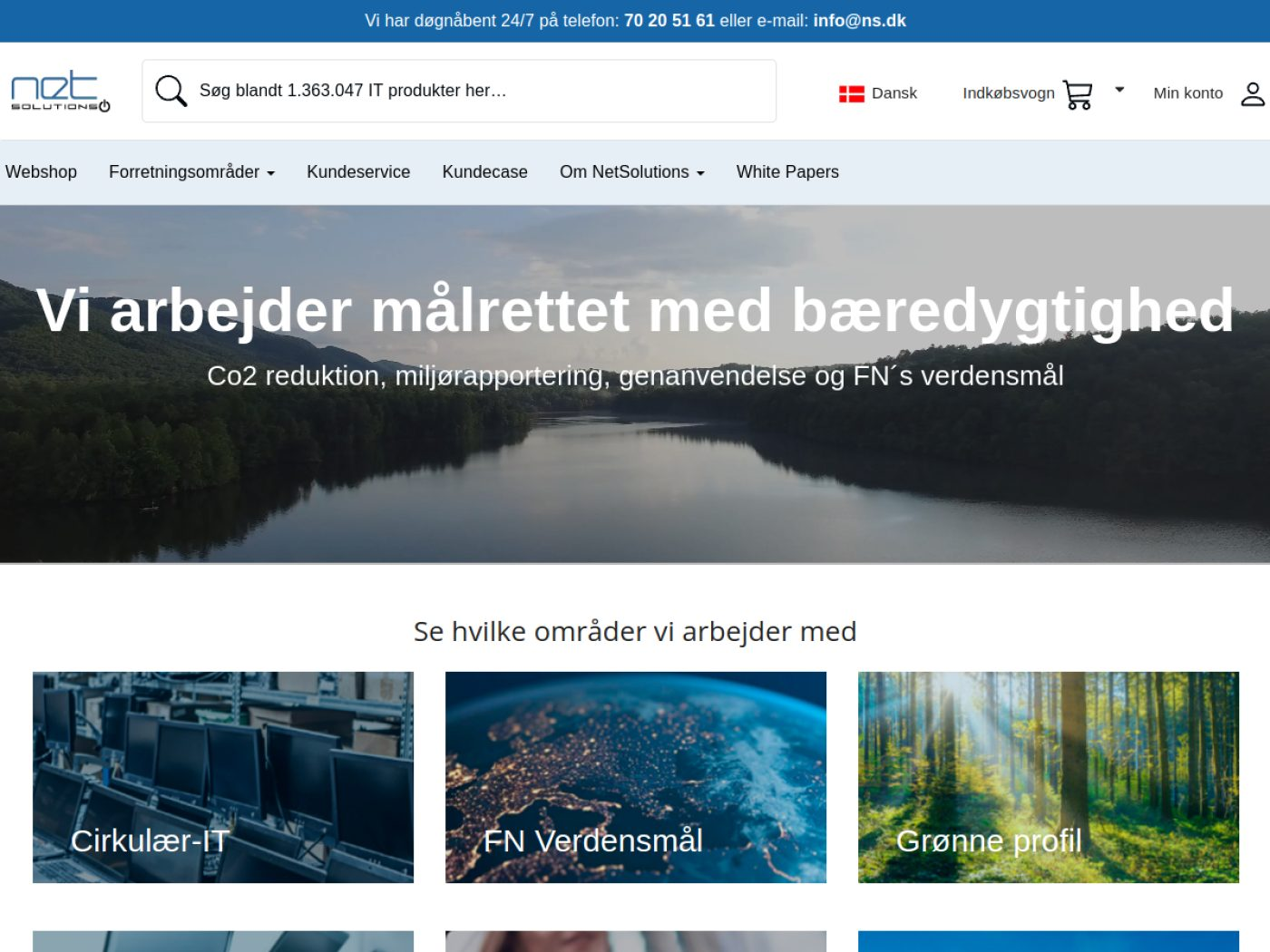The image size is (1270, 952).
Task: Open the Cirkulær-IT card
Action: [223, 777]
